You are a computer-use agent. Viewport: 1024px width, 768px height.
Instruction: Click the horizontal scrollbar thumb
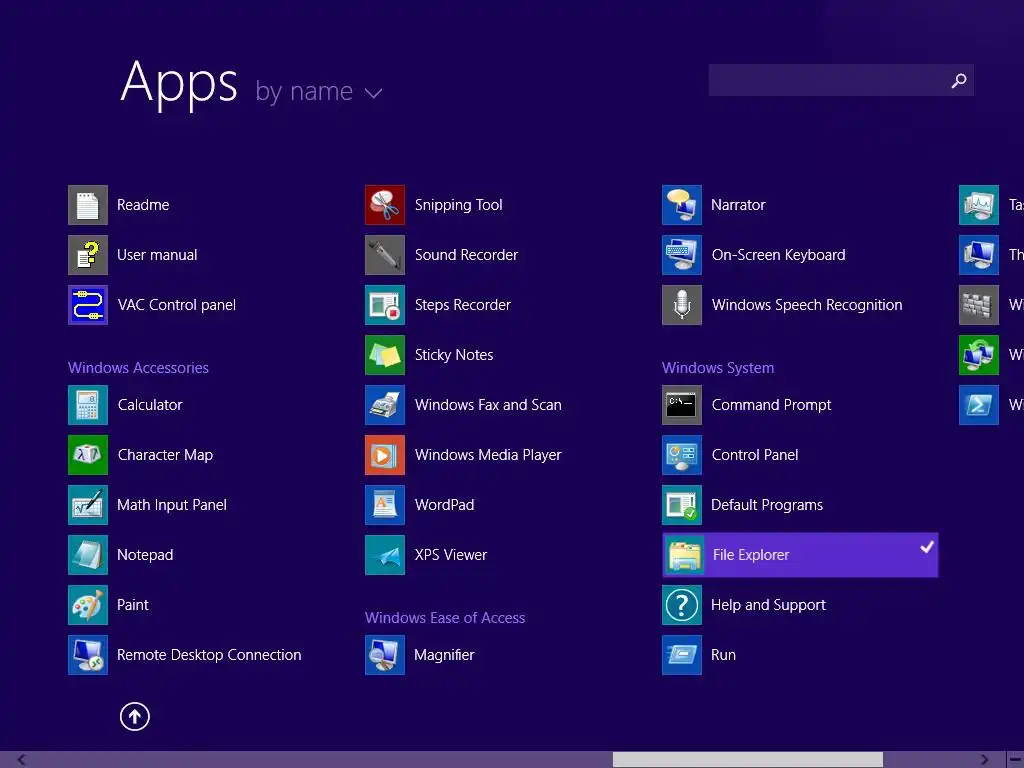tap(748, 760)
